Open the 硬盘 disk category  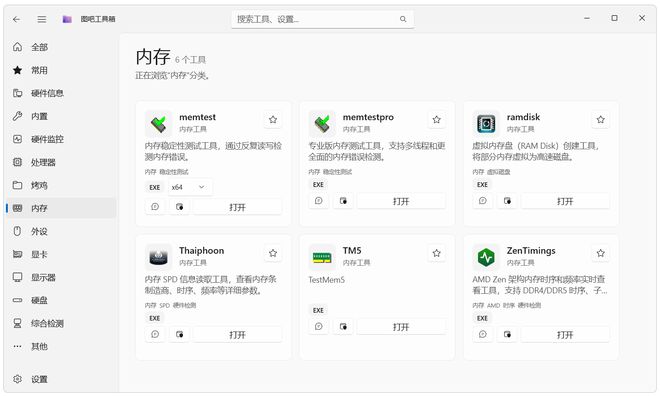(61, 300)
